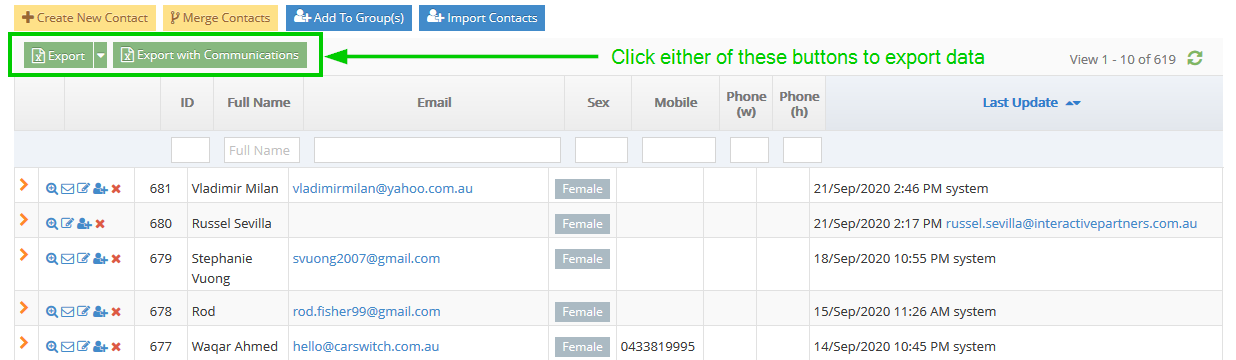Delete Stephanie Vuong with red X icon
The height and width of the screenshot is (360, 1236).
point(116,259)
